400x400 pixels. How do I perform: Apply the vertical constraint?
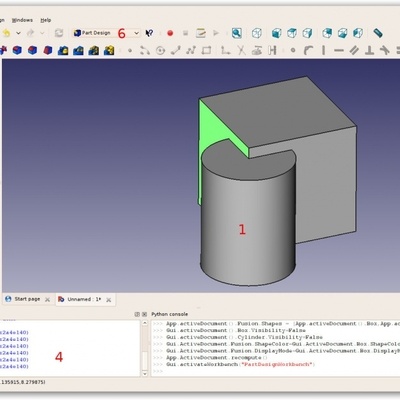324,50
